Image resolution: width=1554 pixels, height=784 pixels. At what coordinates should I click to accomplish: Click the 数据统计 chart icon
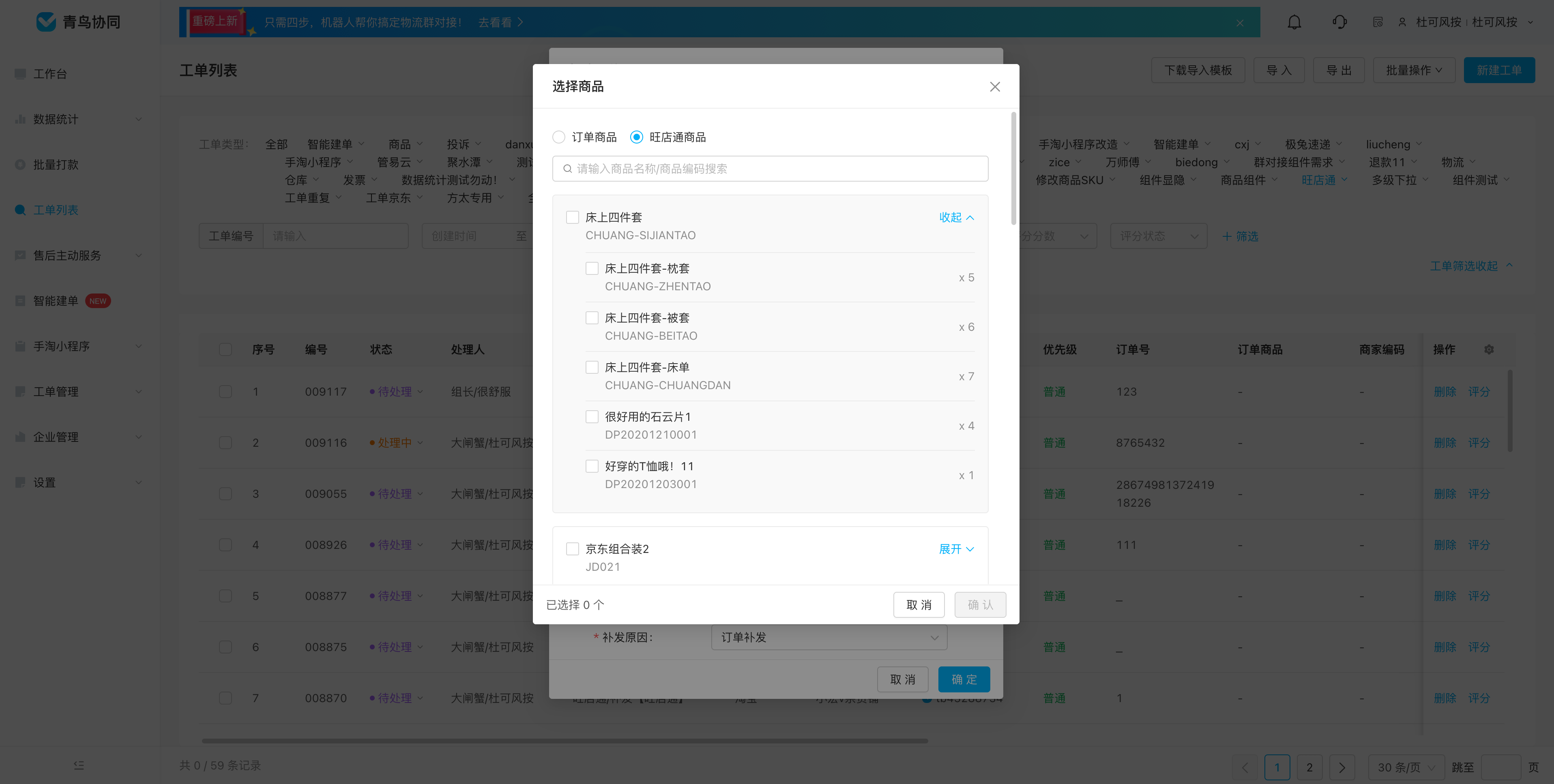click(20, 119)
